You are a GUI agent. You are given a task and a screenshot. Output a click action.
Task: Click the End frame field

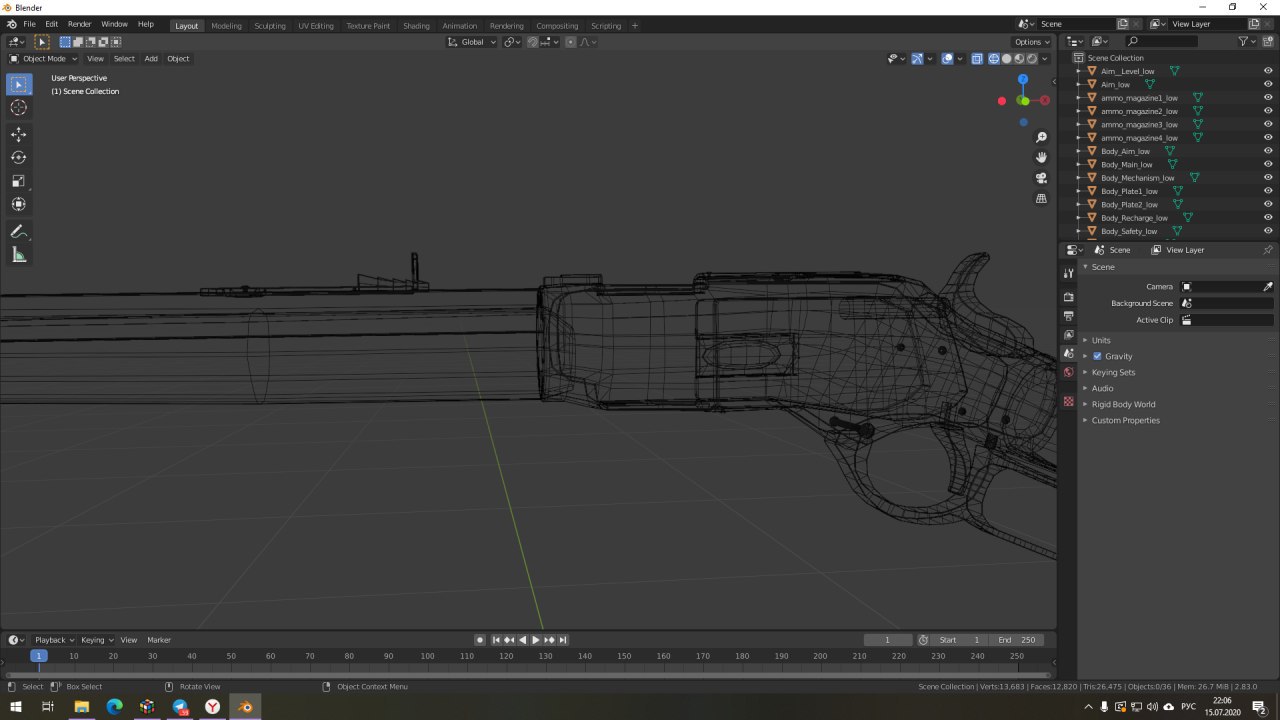click(x=1016, y=640)
